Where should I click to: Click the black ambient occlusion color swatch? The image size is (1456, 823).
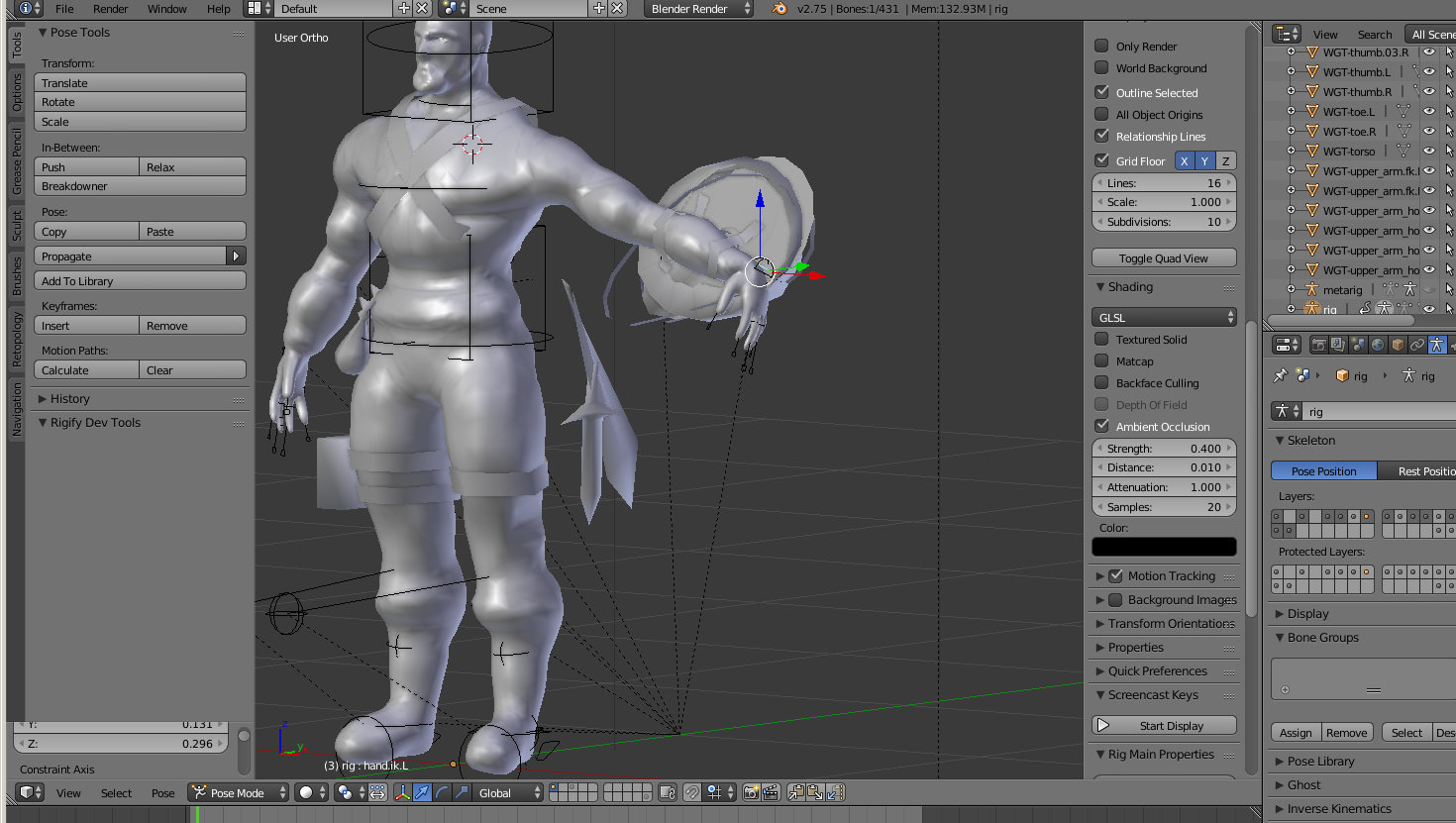point(1164,547)
